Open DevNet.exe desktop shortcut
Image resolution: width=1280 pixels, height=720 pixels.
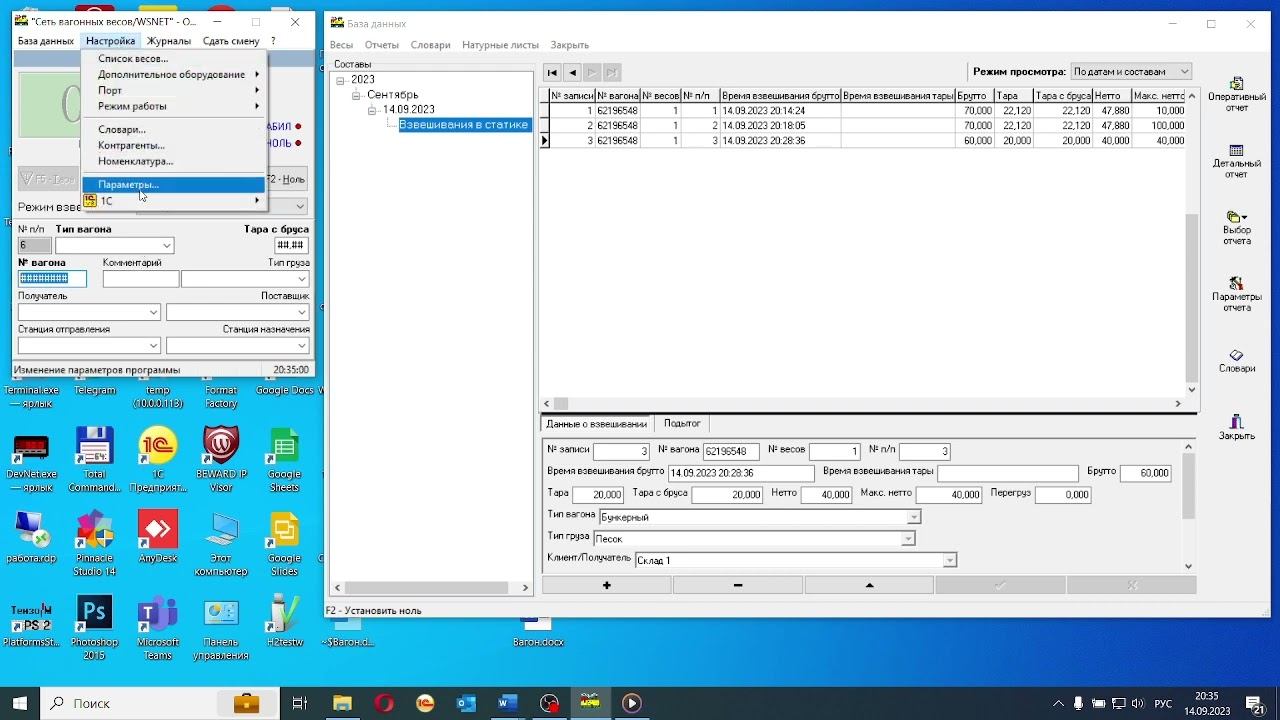32,460
